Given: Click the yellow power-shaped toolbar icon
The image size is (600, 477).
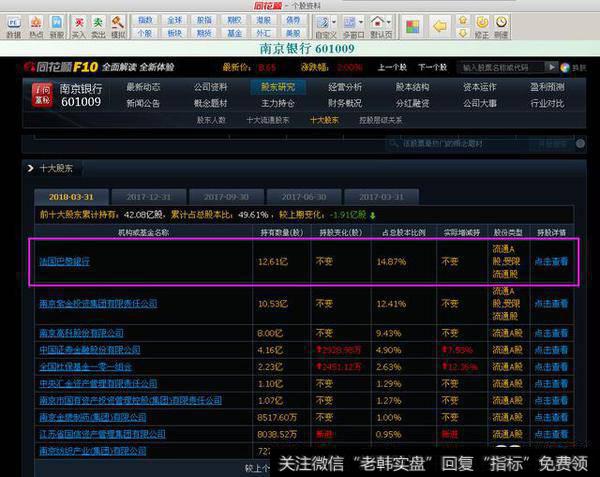Looking at the screenshot, I should point(482,22).
